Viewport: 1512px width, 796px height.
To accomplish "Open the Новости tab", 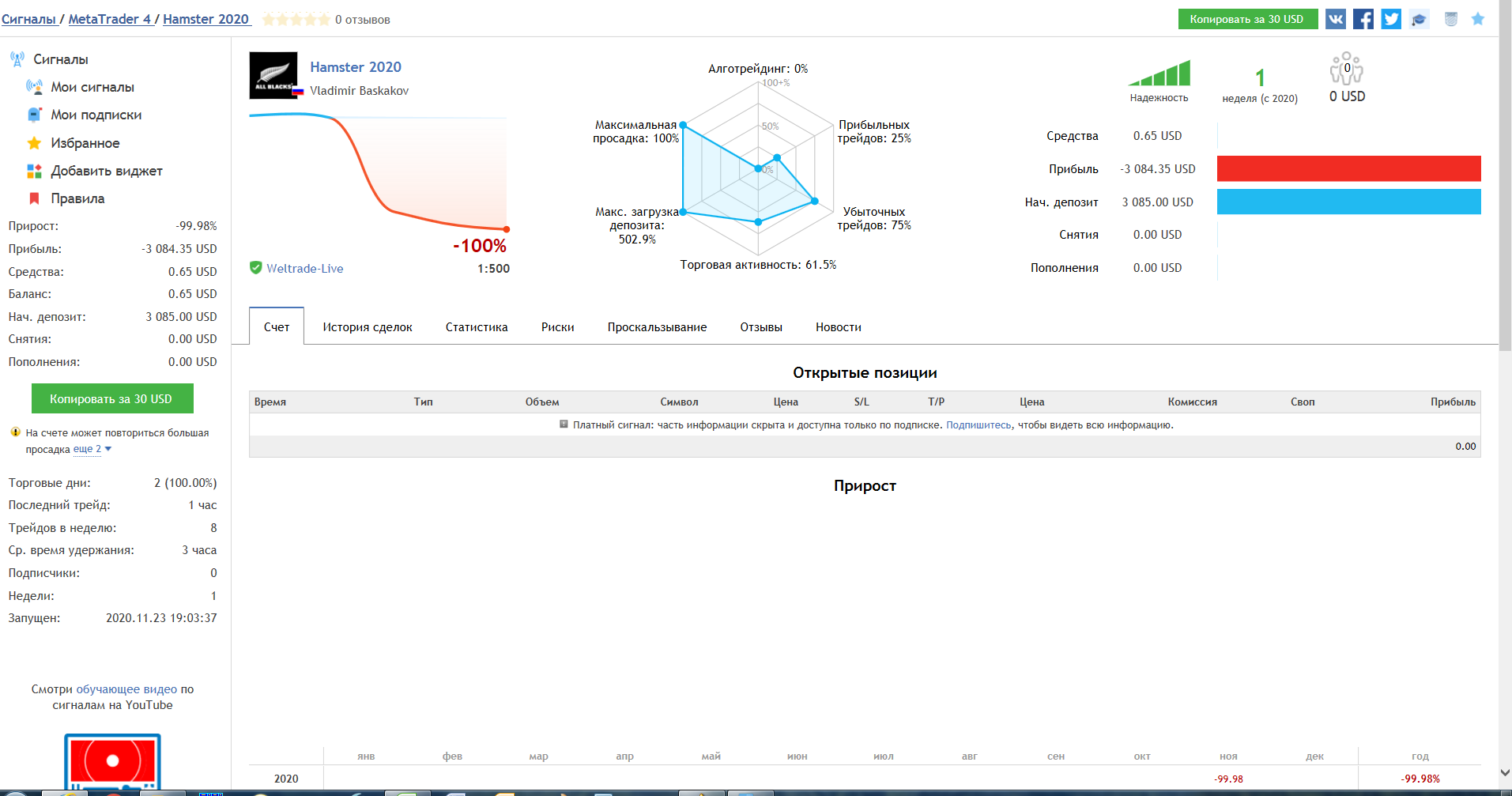I will (839, 327).
